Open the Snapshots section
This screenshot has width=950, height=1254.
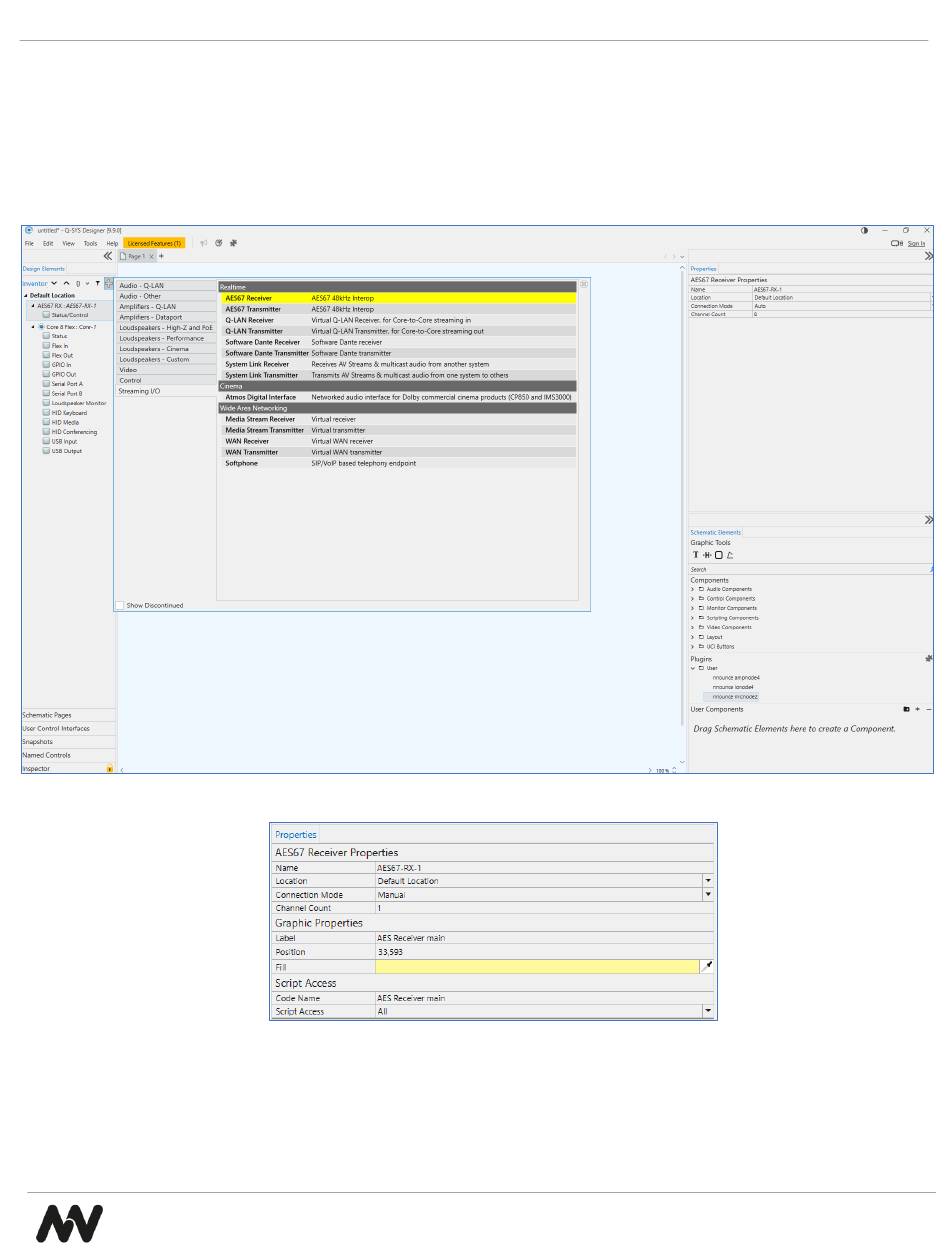(x=68, y=742)
